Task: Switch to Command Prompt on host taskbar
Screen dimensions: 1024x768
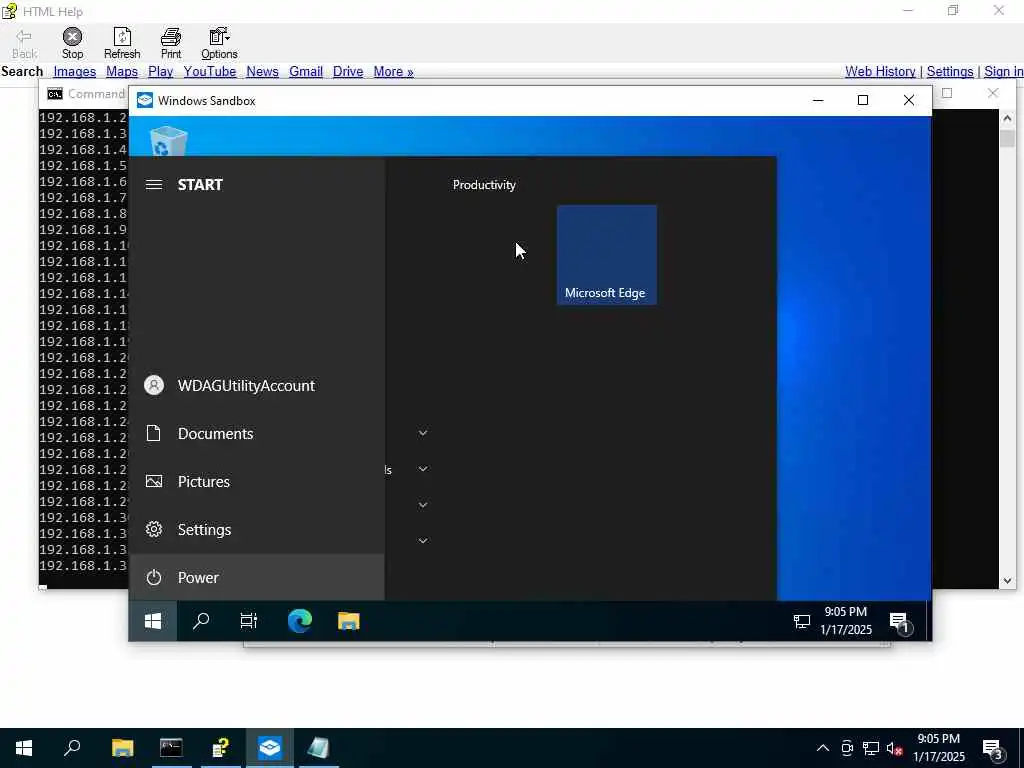Action: point(171,748)
